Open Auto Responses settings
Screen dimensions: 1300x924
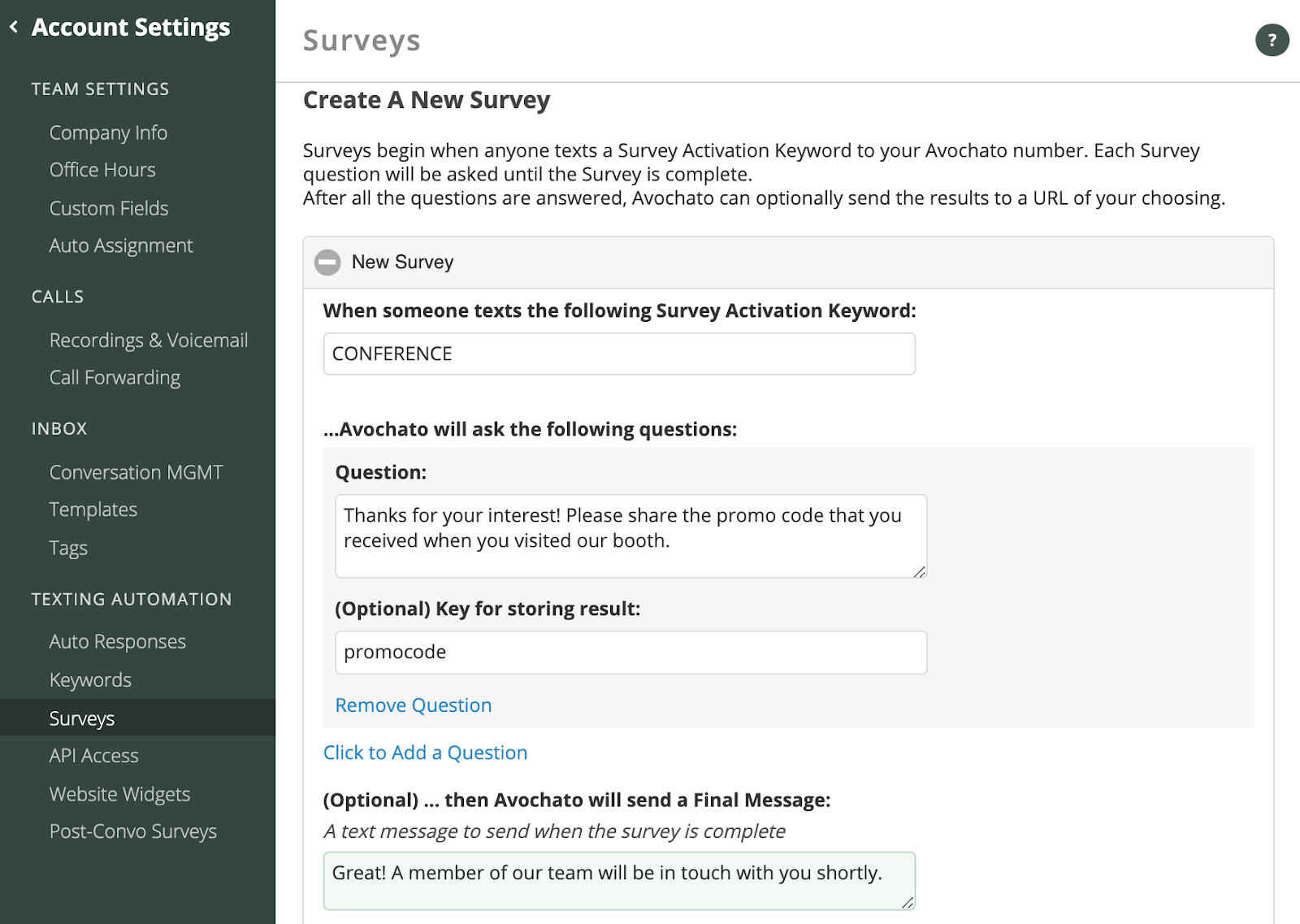click(x=118, y=641)
